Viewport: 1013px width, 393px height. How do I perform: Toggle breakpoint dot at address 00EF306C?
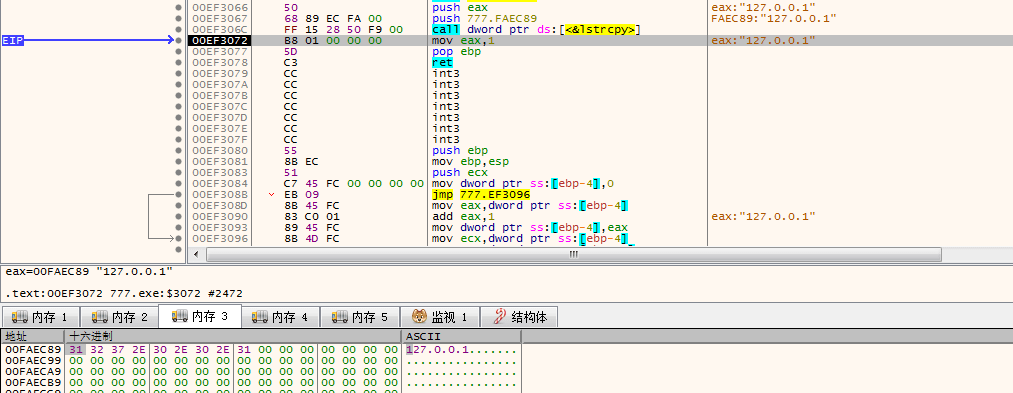(x=178, y=30)
